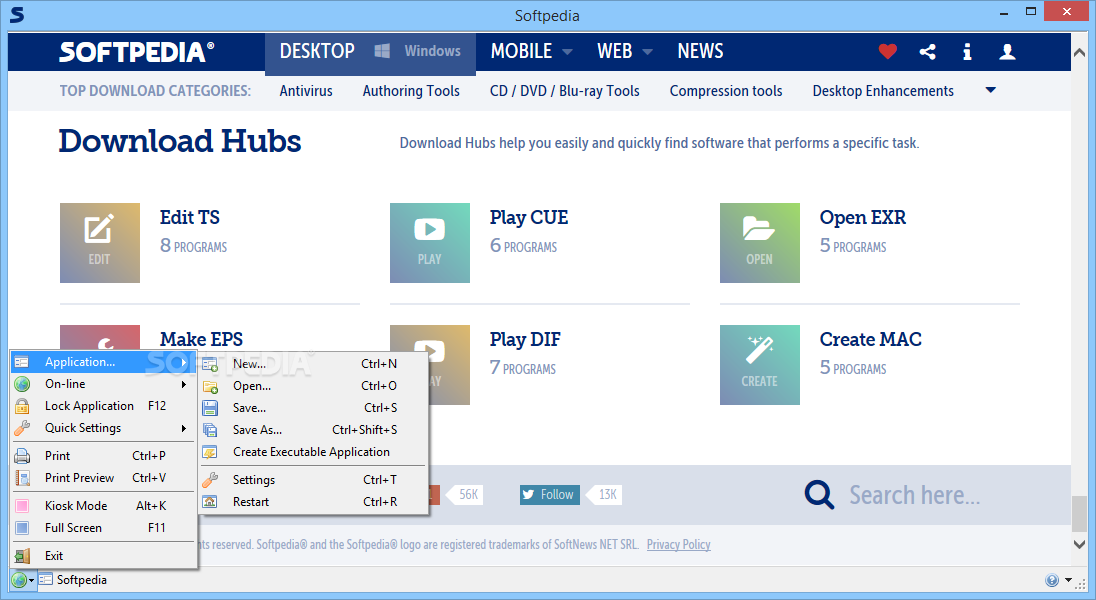
Task: Click the magnifier search icon
Action: pyautogui.click(x=819, y=494)
